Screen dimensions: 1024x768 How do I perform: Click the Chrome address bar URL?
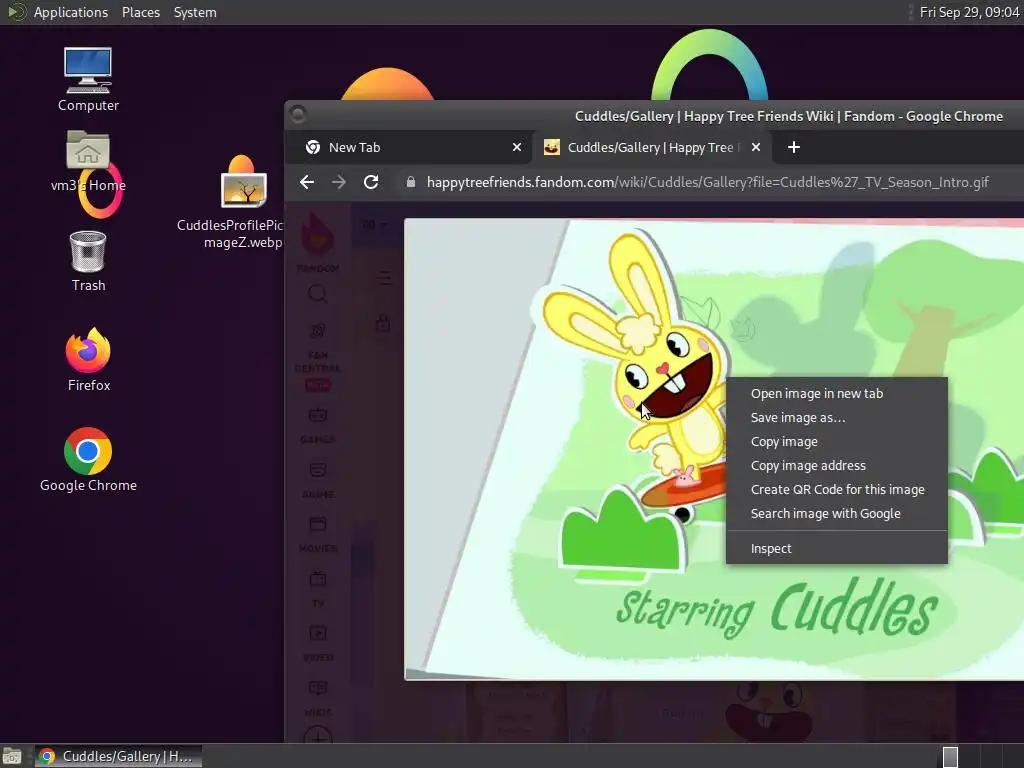coord(707,182)
